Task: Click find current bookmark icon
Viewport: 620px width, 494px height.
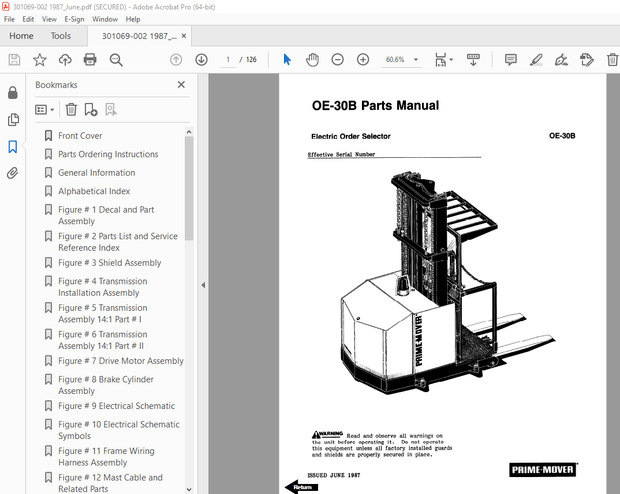Action: [x=111, y=109]
